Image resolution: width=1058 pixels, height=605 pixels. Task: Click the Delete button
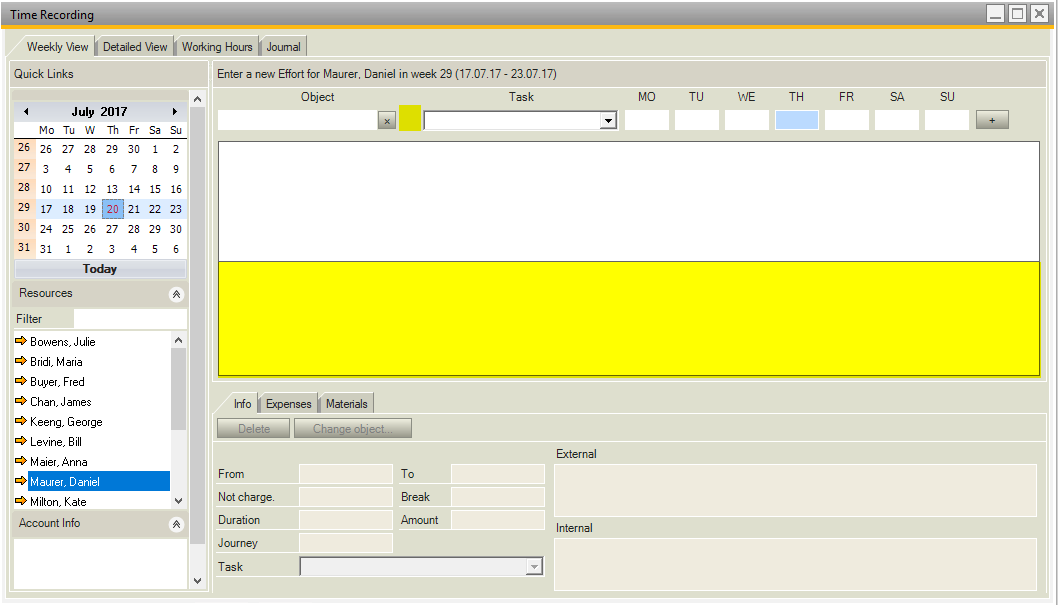[254, 428]
